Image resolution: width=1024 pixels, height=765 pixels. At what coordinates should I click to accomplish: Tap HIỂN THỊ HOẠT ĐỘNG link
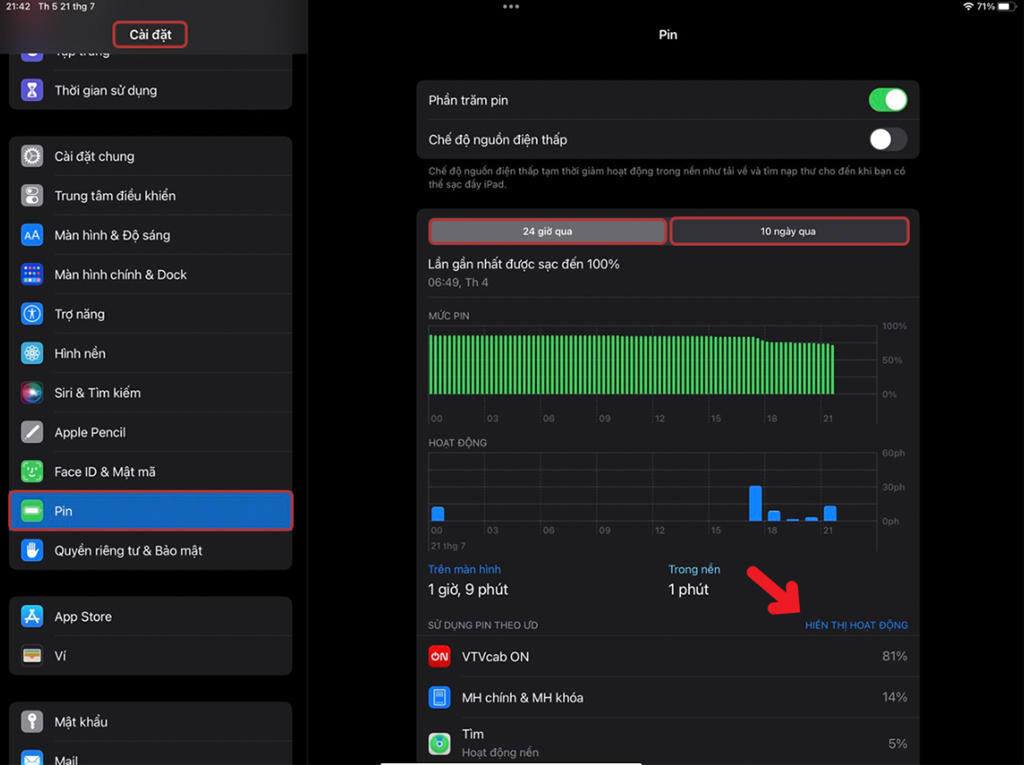click(856, 625)
